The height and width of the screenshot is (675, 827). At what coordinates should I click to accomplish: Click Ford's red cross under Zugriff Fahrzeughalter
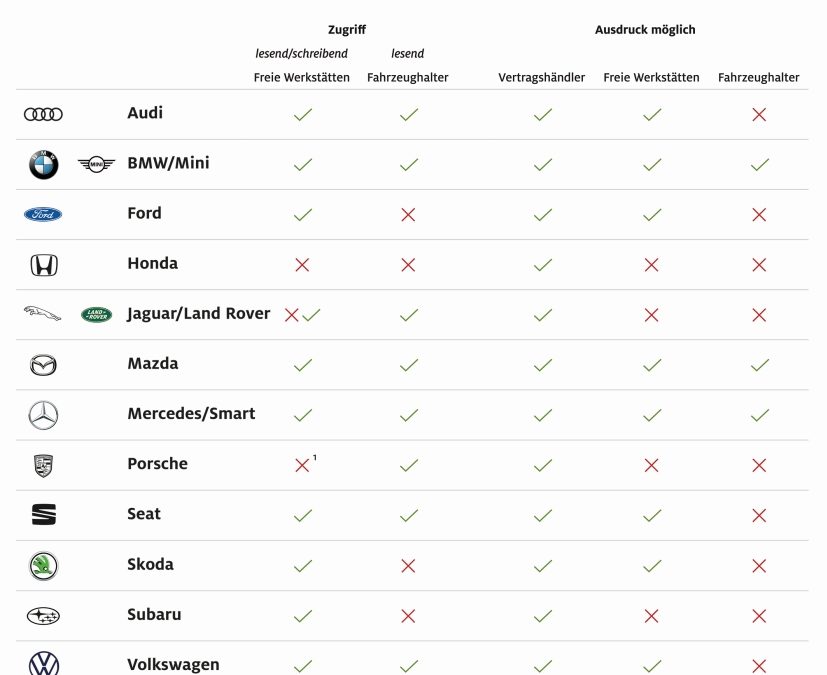pyautogui.click(x=408, y=215)
